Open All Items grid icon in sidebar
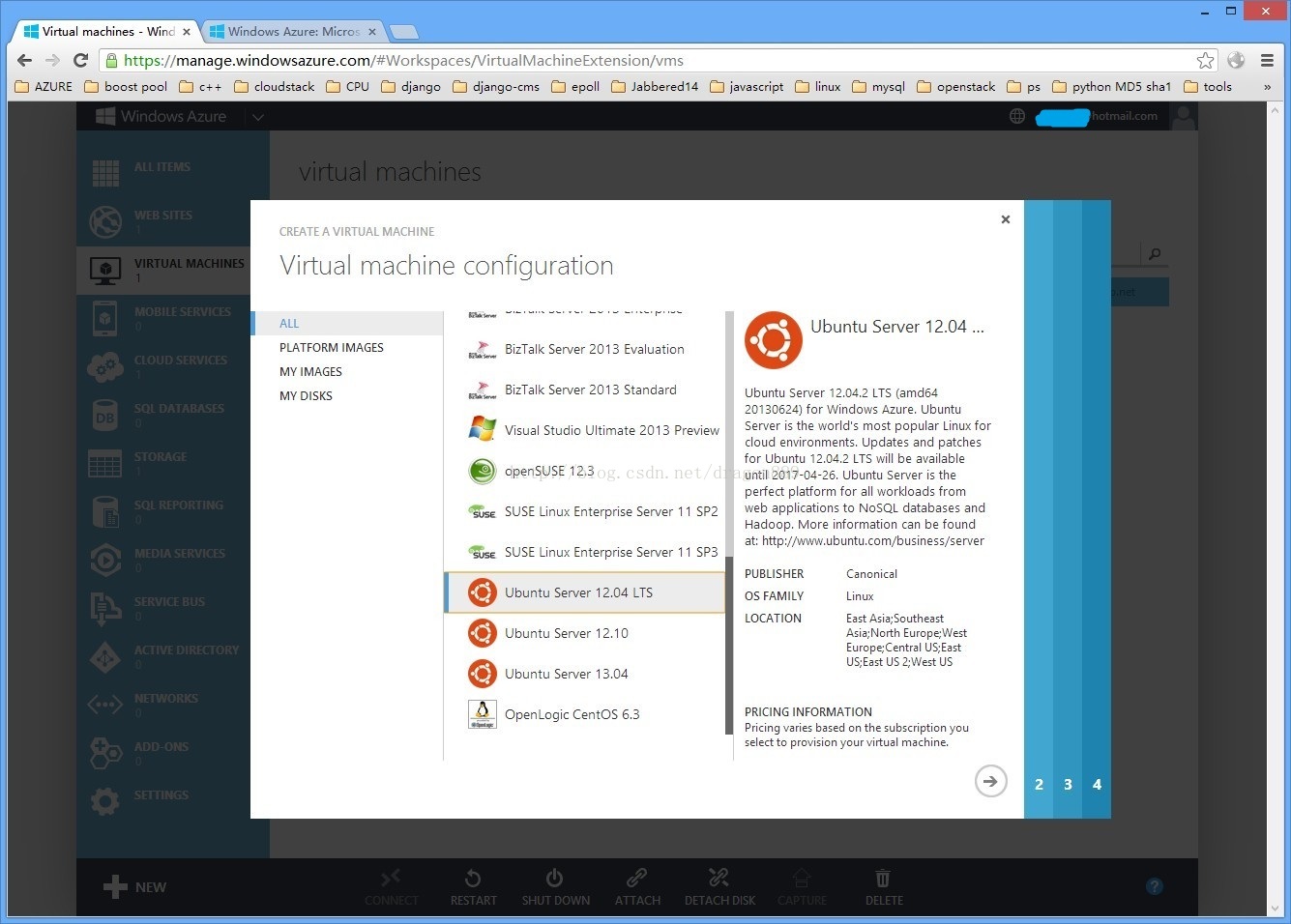This screenshot has width=1291, height=924. coord(105,173)
